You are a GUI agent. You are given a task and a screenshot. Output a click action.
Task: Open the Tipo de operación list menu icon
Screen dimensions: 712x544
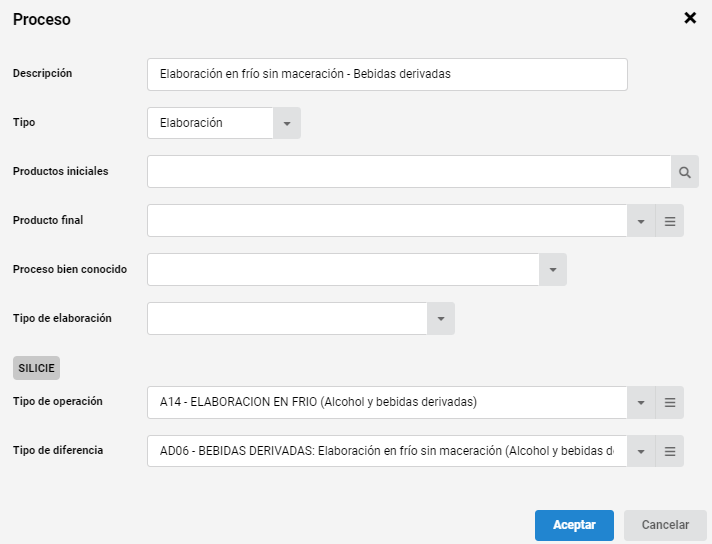click(x=670, y=402)
